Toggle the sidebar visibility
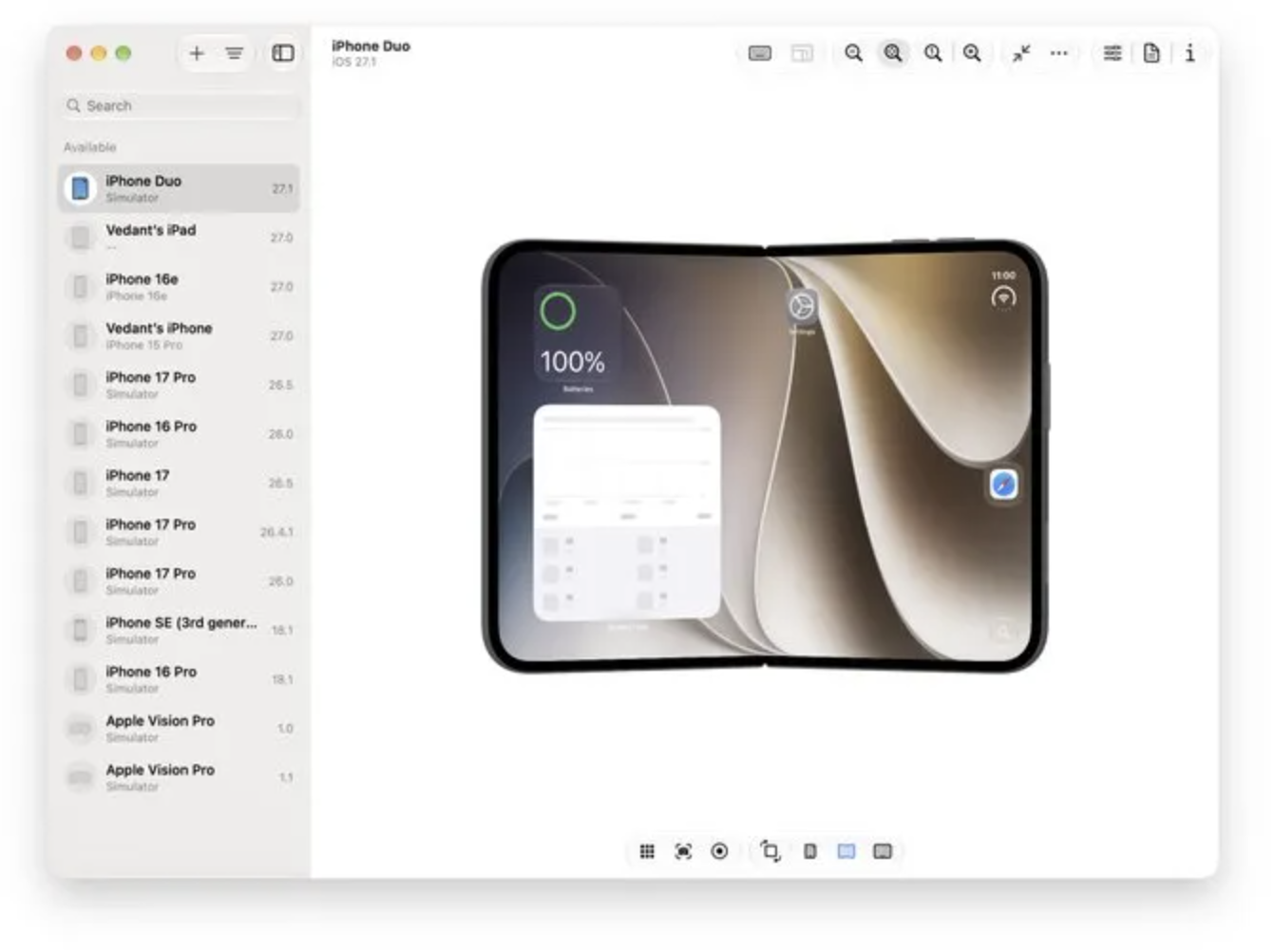The width and height of the screenshot is (1275, 952). click(x=283, y=53)
